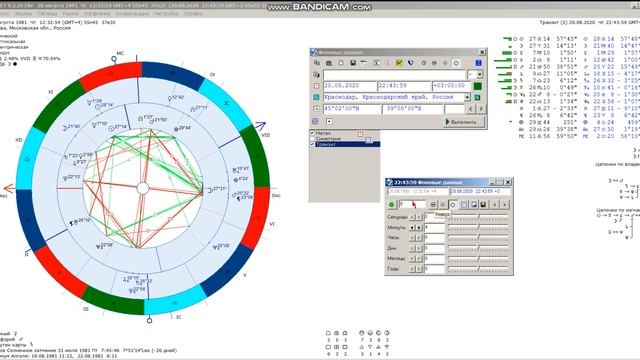Toggle the small dot box beside grid icon
Screen dimensions: 640x360
pyautogui.click(x=329, y=121)
